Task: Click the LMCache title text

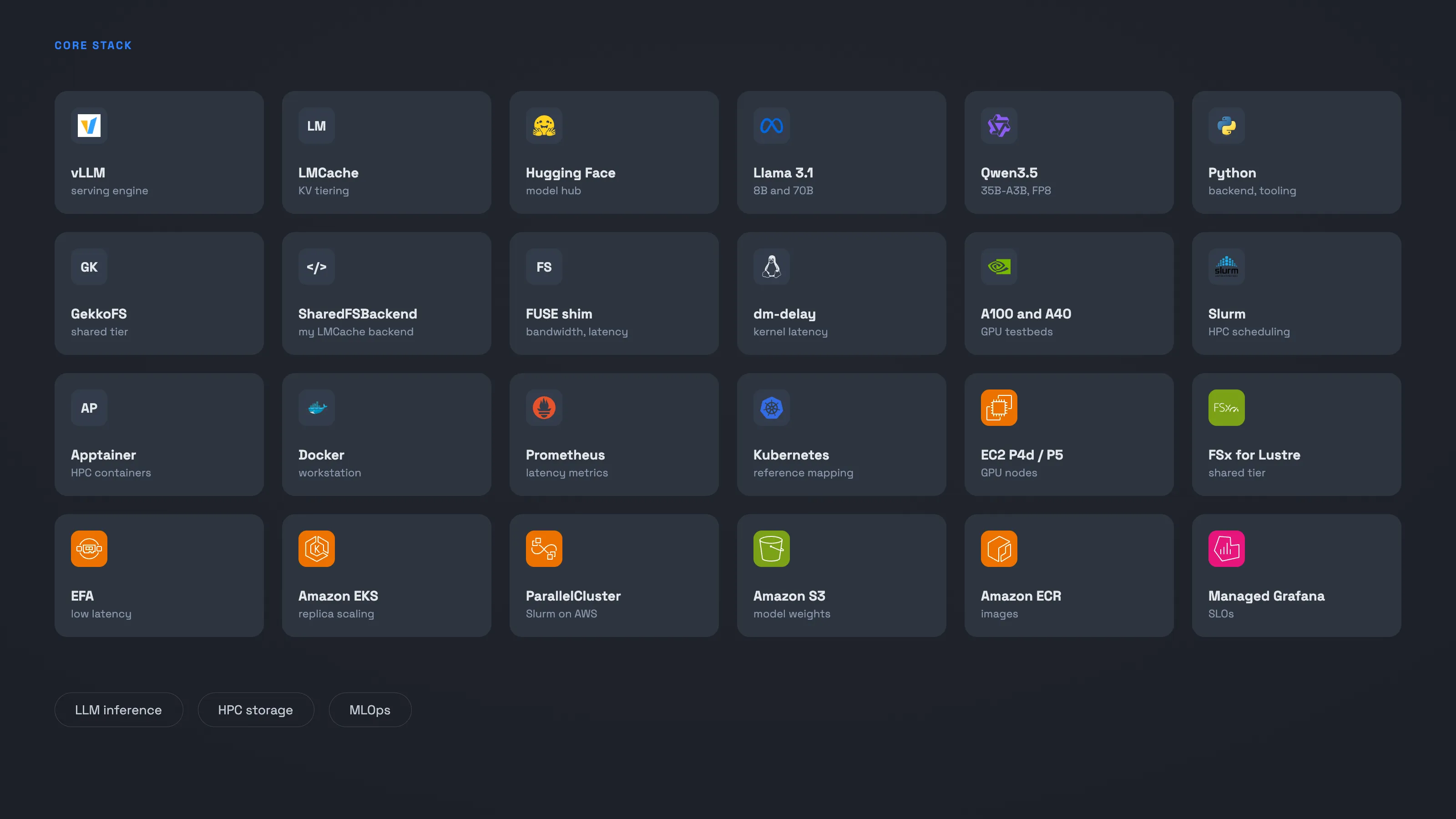Action: point(329,173)
